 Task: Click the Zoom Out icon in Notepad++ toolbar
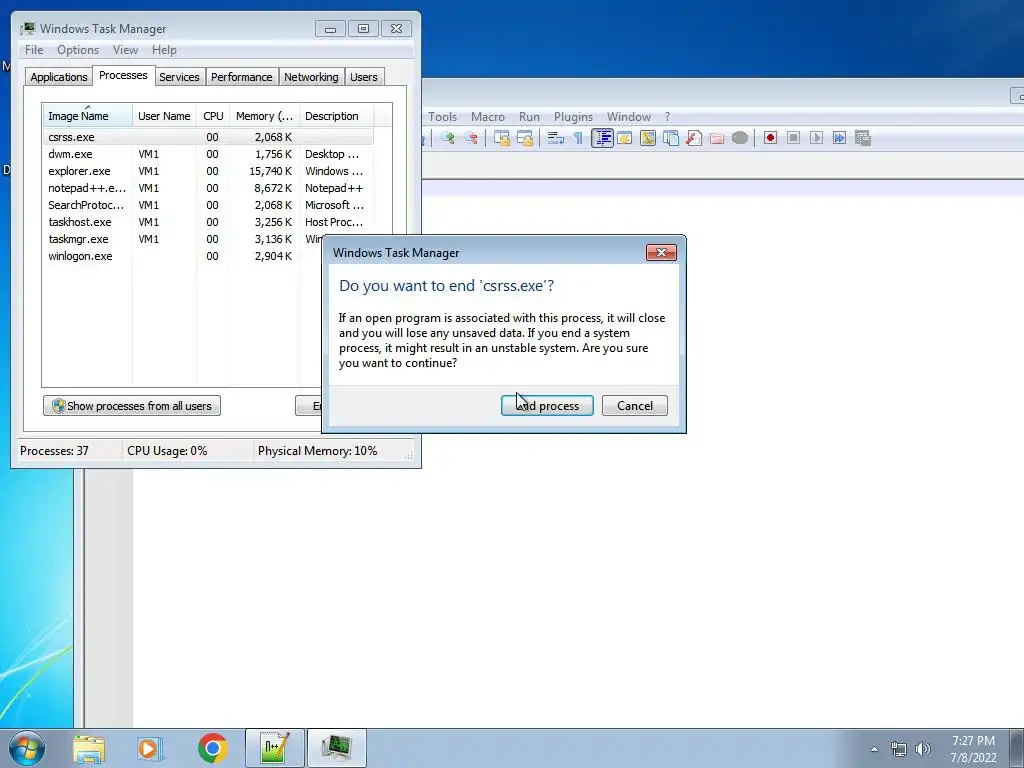click(471, 138)
